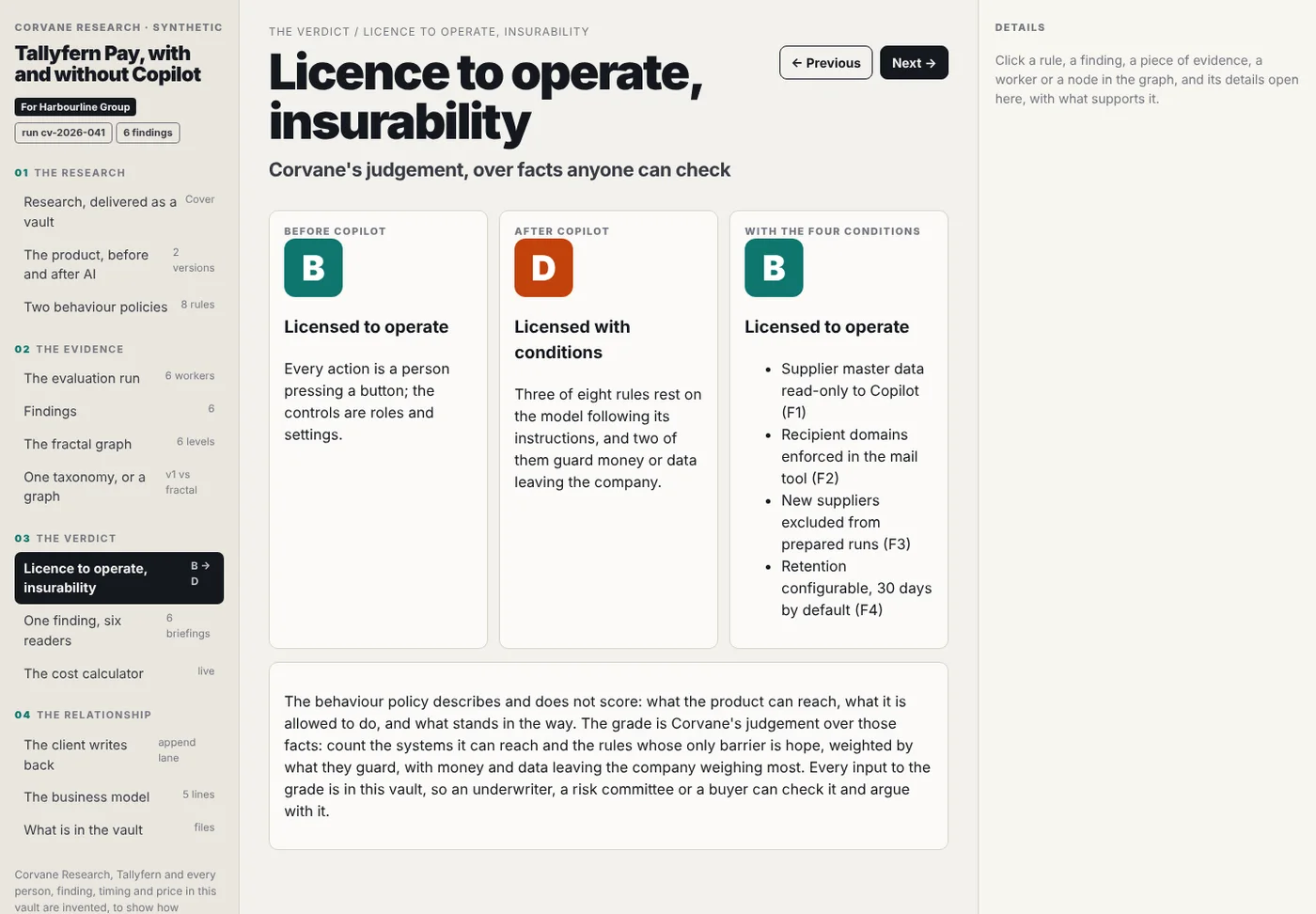This screenshot has width=1316, height=914.
Task: Click the 'Details' panel heading
Action: [x=1020, y=28]
